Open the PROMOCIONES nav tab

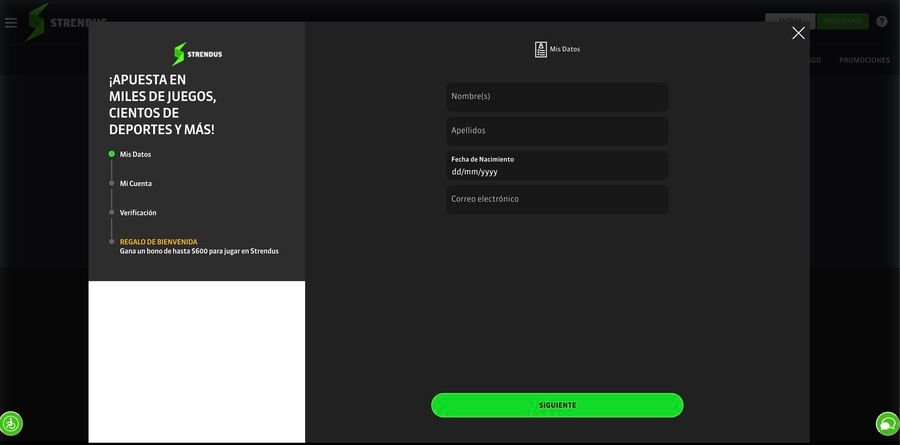point(864,60)
